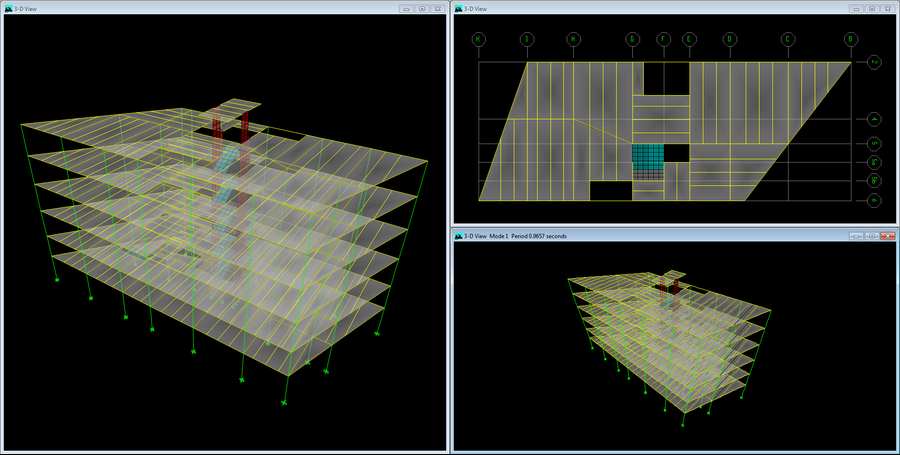
Task: Click grid bubble D in plan view
Action: click(x=730, y=39)
